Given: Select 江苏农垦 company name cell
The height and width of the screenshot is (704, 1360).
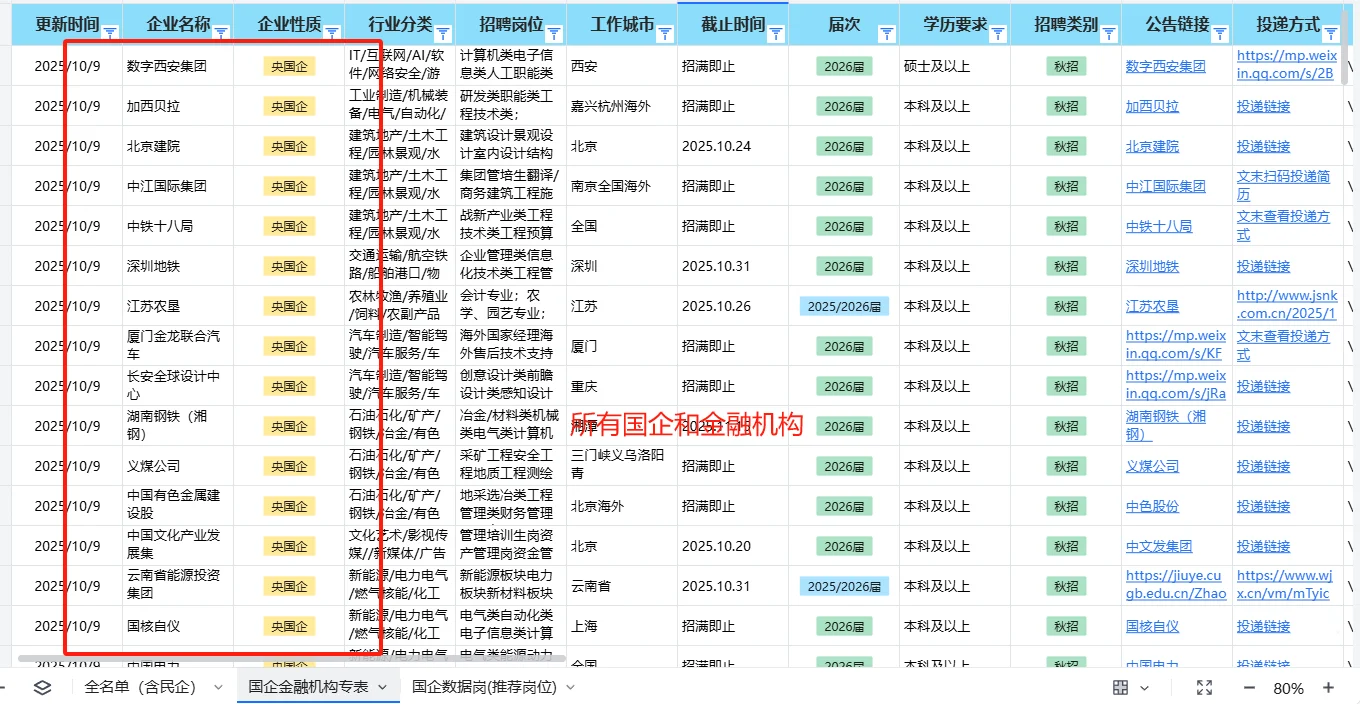Looking at the screenshot, I should 178,306.
